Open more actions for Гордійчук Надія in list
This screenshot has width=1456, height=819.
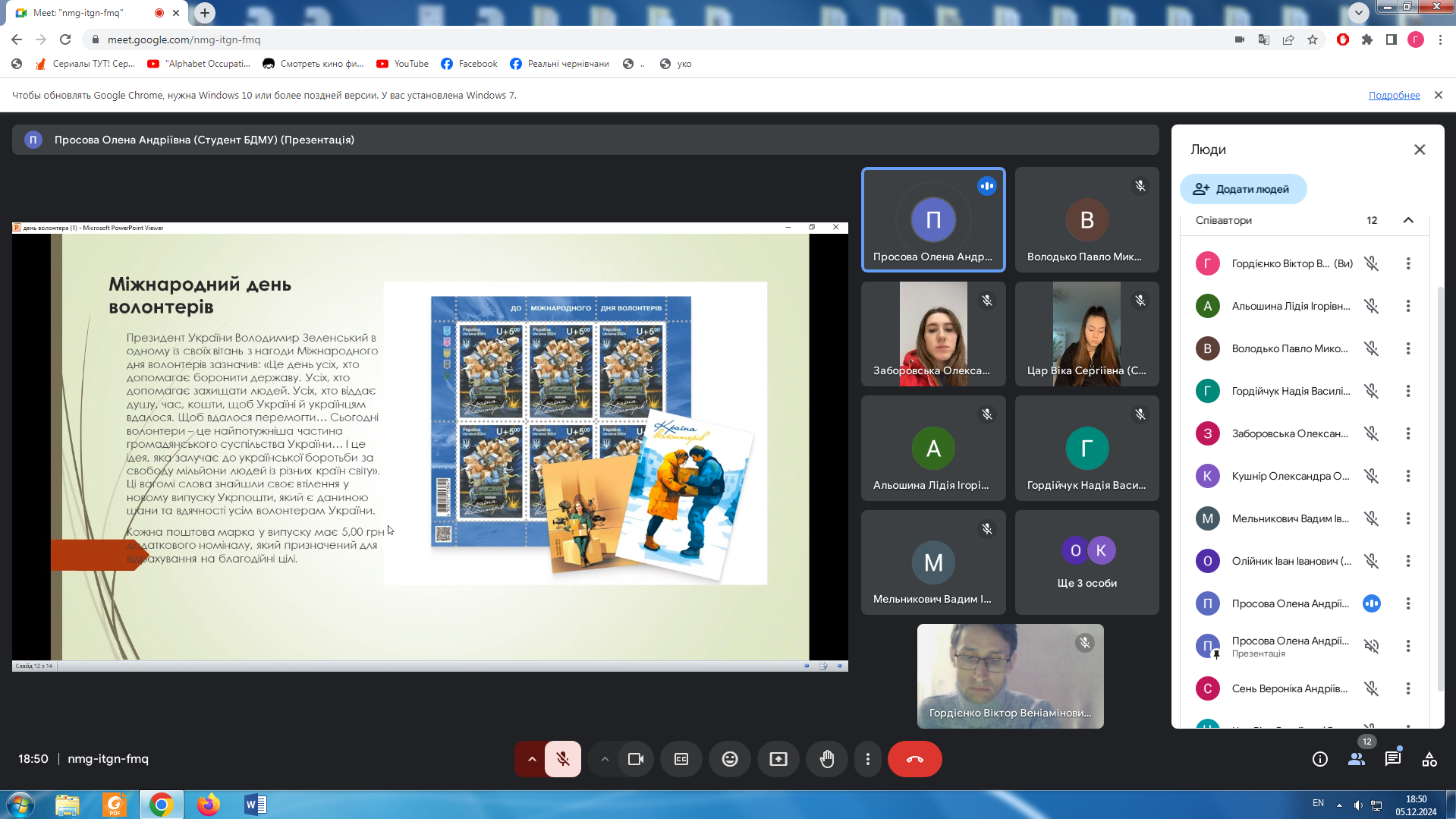pyautogui.click(x=1408, y=391)
